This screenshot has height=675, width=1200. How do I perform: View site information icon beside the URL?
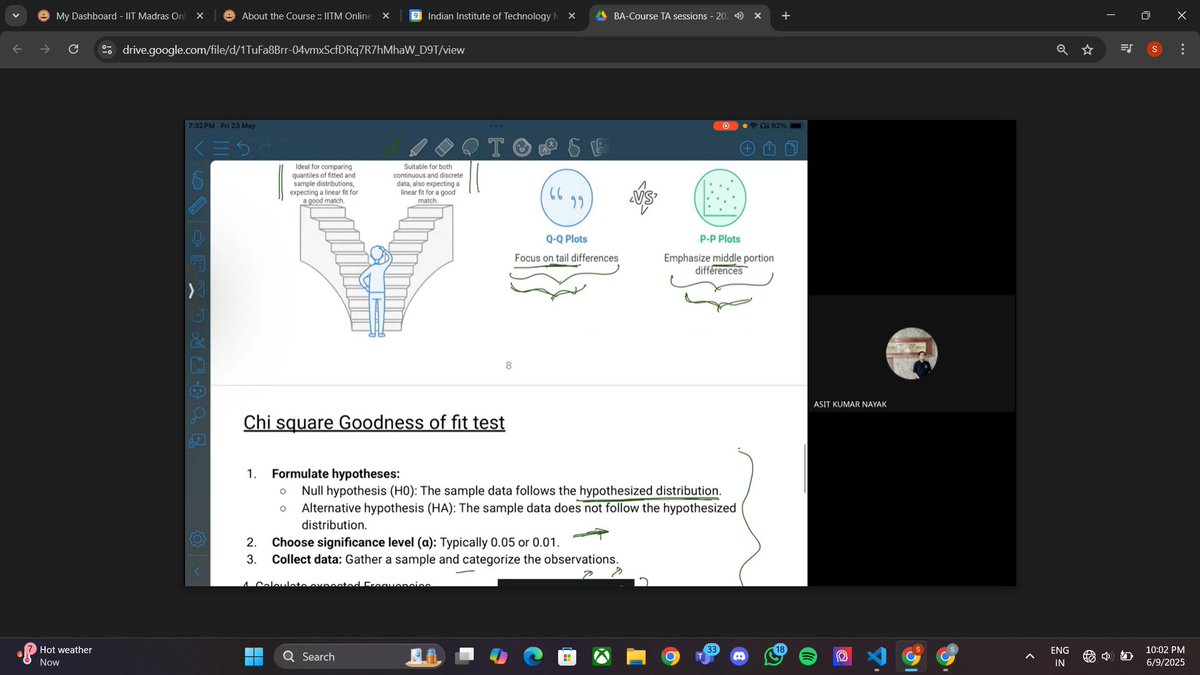[108, 49]
